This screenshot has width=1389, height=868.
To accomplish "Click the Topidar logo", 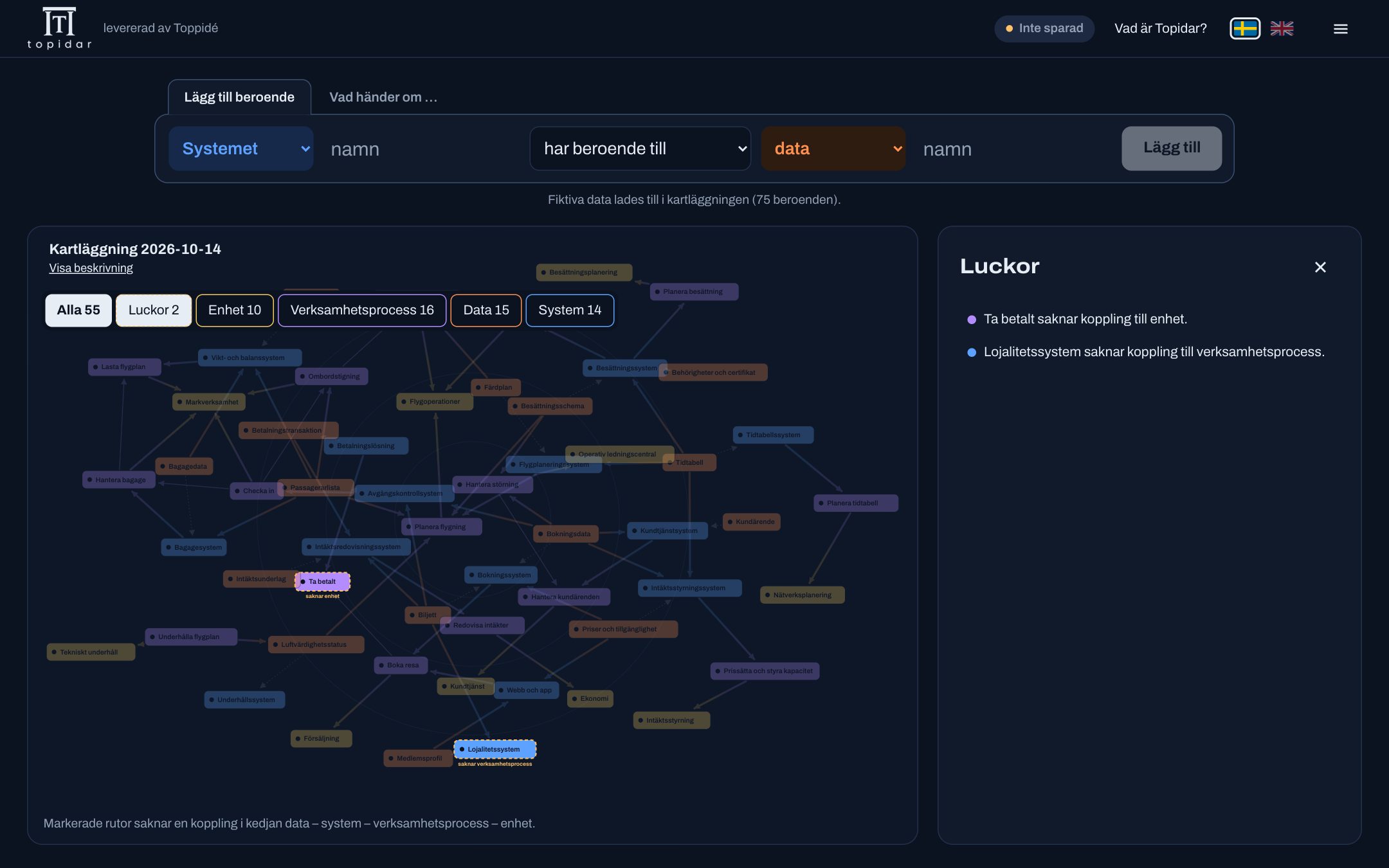I will [x=59, y=28].
